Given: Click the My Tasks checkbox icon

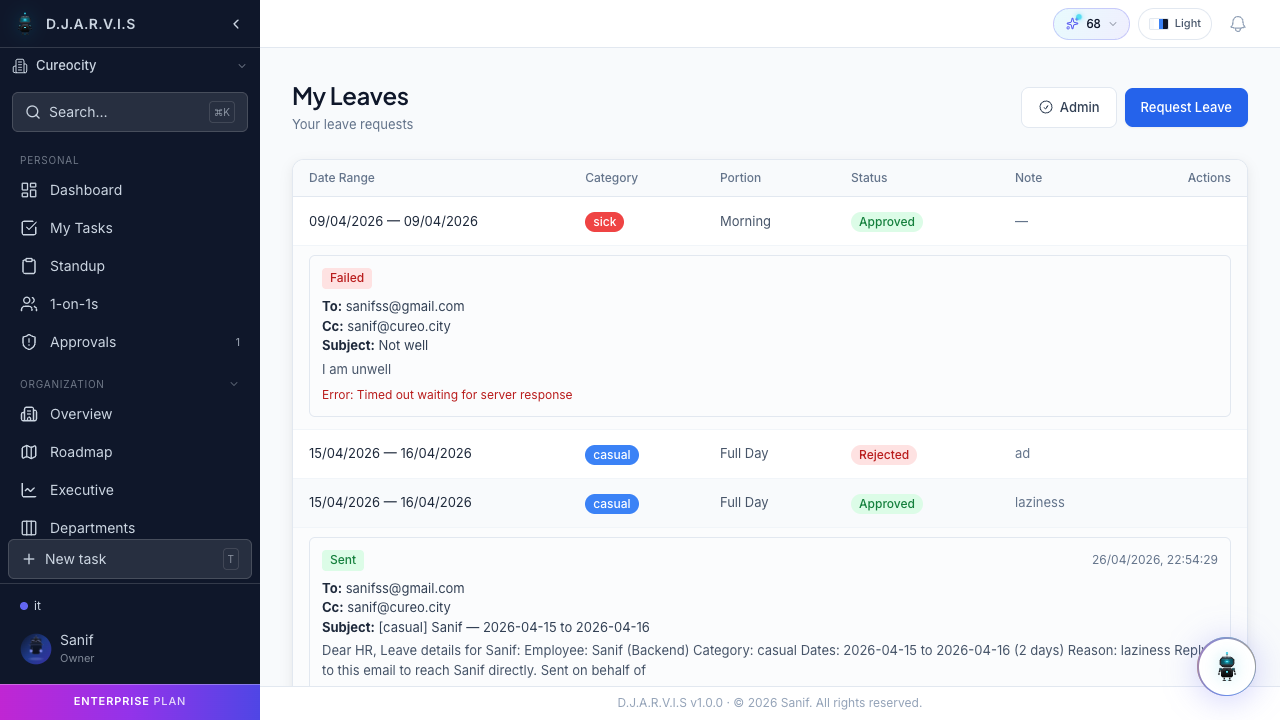Looking at the screenshot, I should [29, 228].
